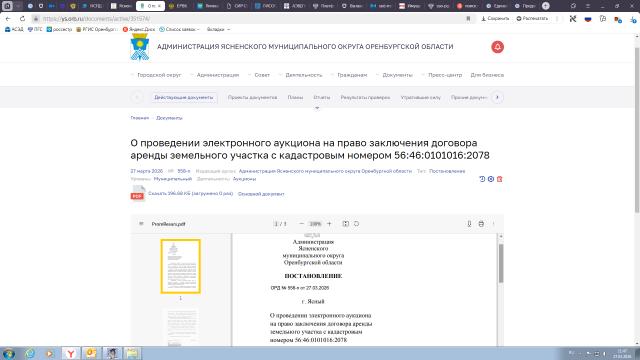Open Для бизнеса menu item

487,75
